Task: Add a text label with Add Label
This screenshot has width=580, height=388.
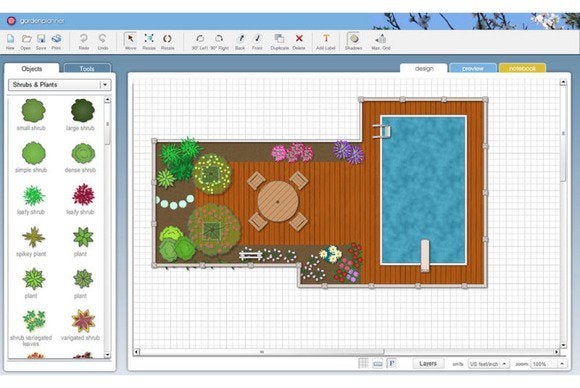Action: coord(326,41)
